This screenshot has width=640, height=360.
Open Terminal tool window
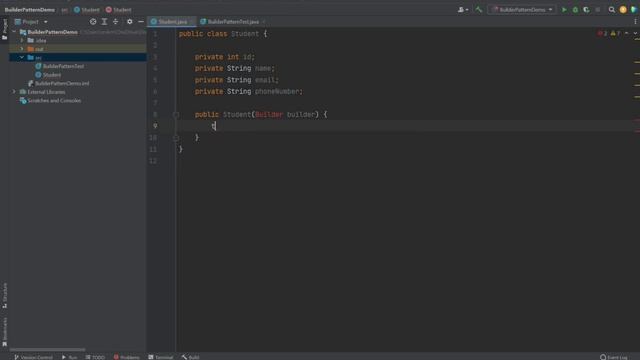point(161,357)
